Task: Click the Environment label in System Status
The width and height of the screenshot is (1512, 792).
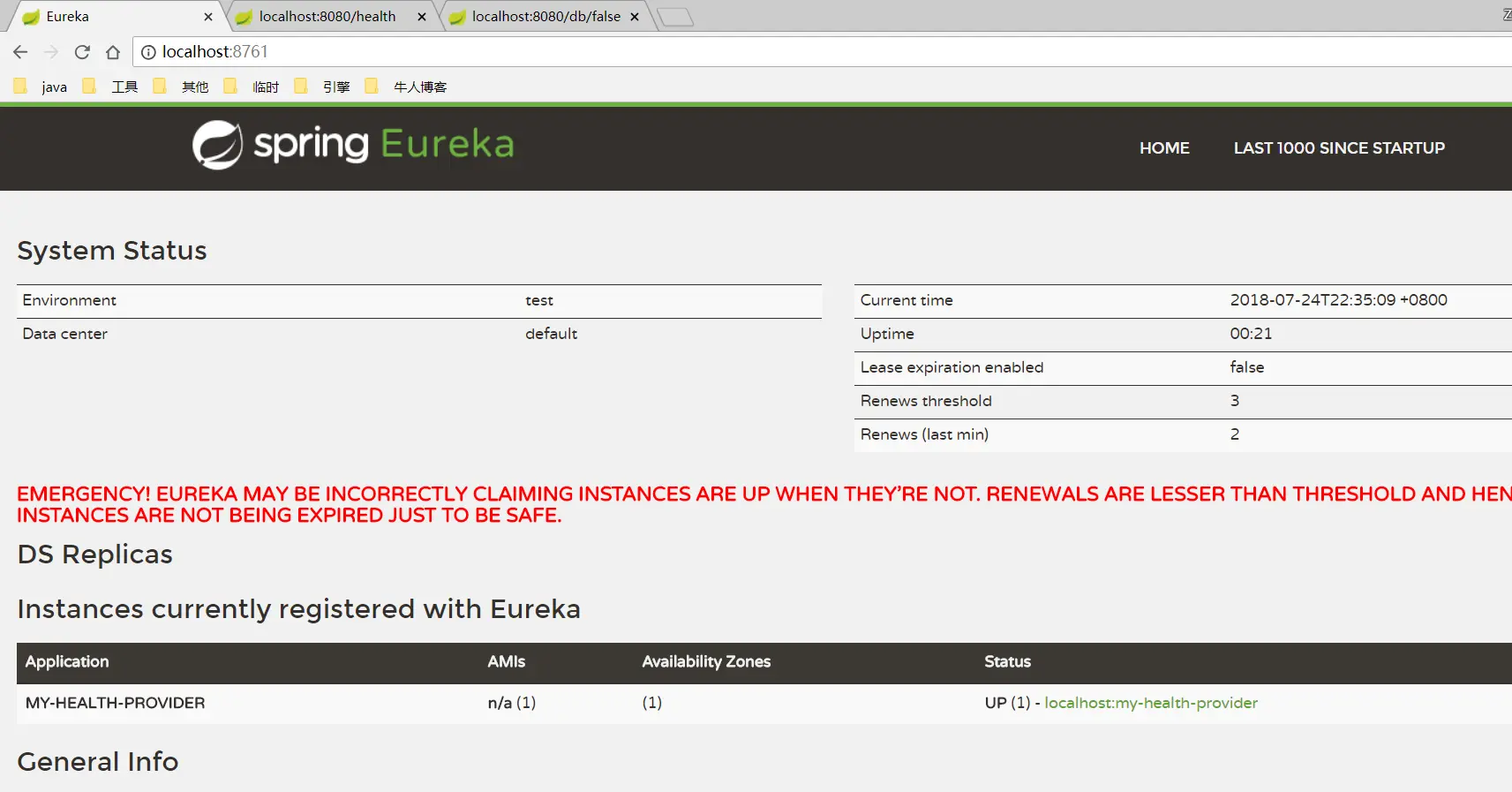Action: 70,300
